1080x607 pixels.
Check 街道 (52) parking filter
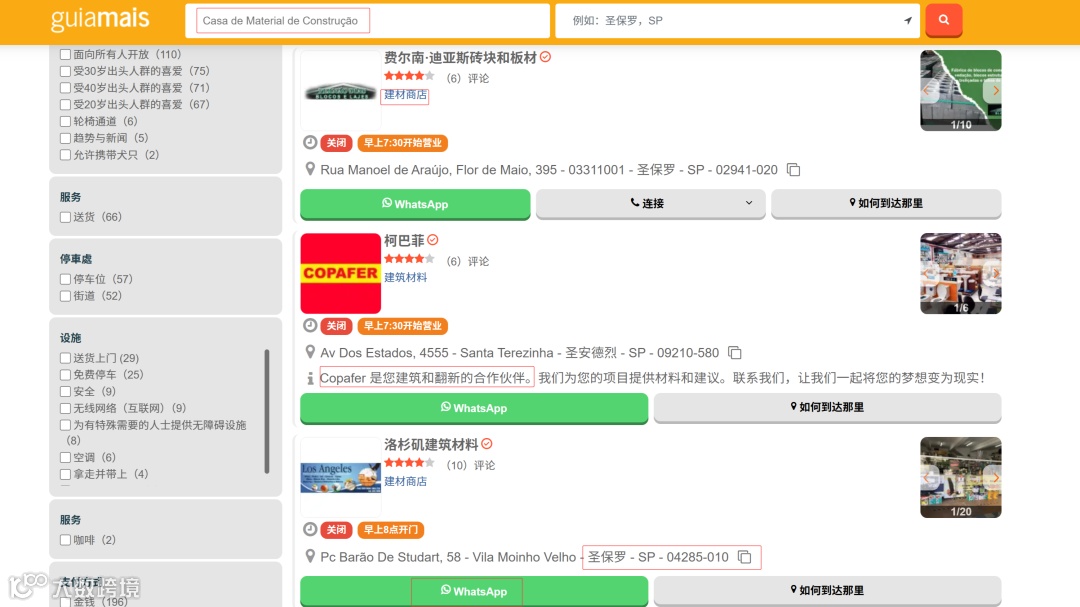[65, 296]
